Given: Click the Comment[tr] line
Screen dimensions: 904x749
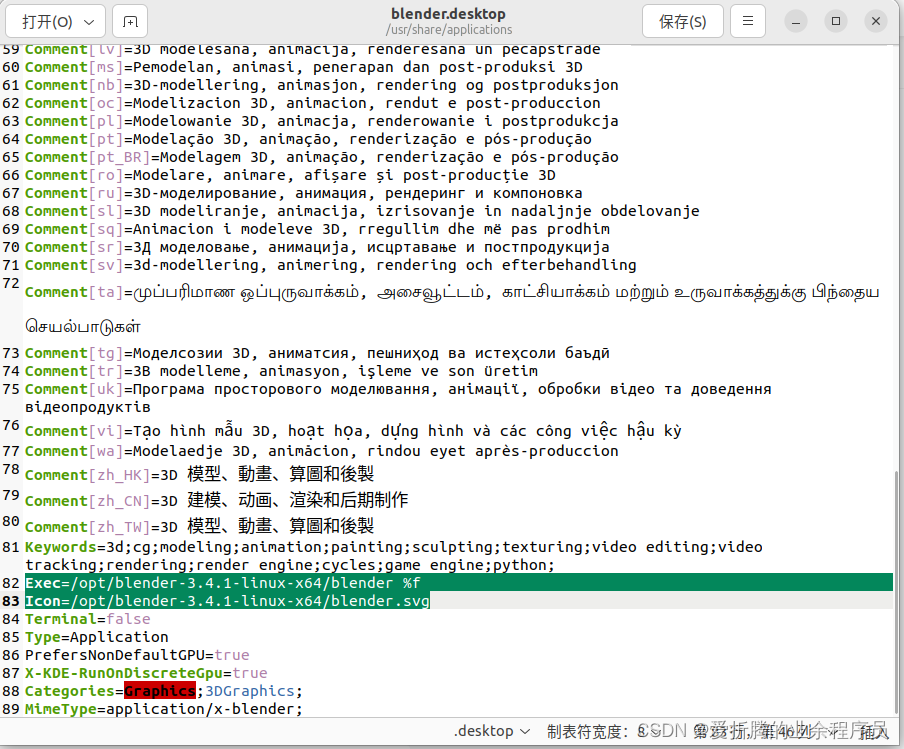Looking at the screenshot, I should point(281,371).
